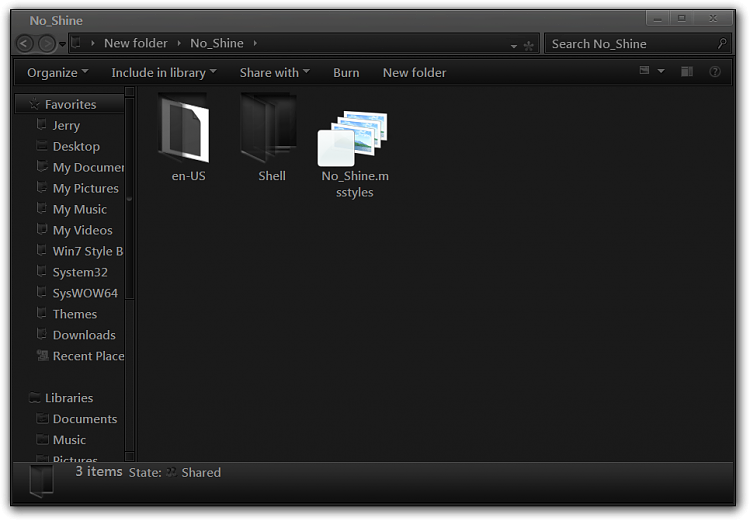This screenshot has width=750, height=521.
Task: Change the view with view icon
Action: coord(644,71)
